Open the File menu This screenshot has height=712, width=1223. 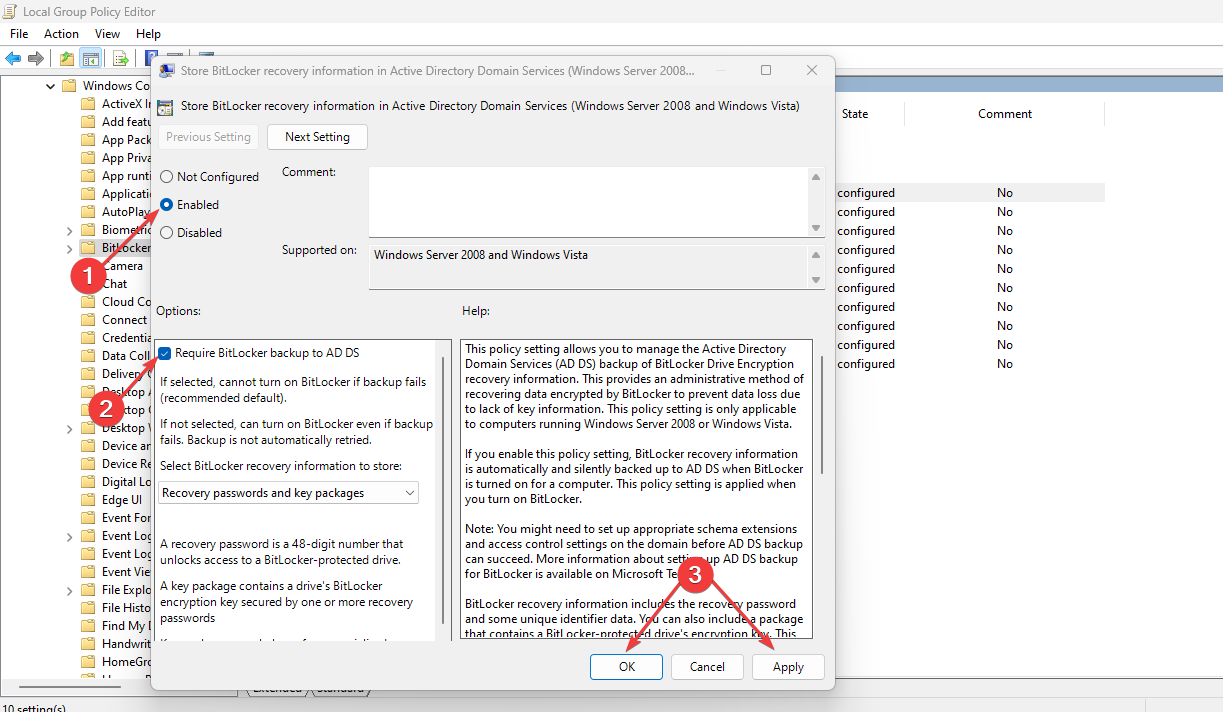(x=19, y=34)
